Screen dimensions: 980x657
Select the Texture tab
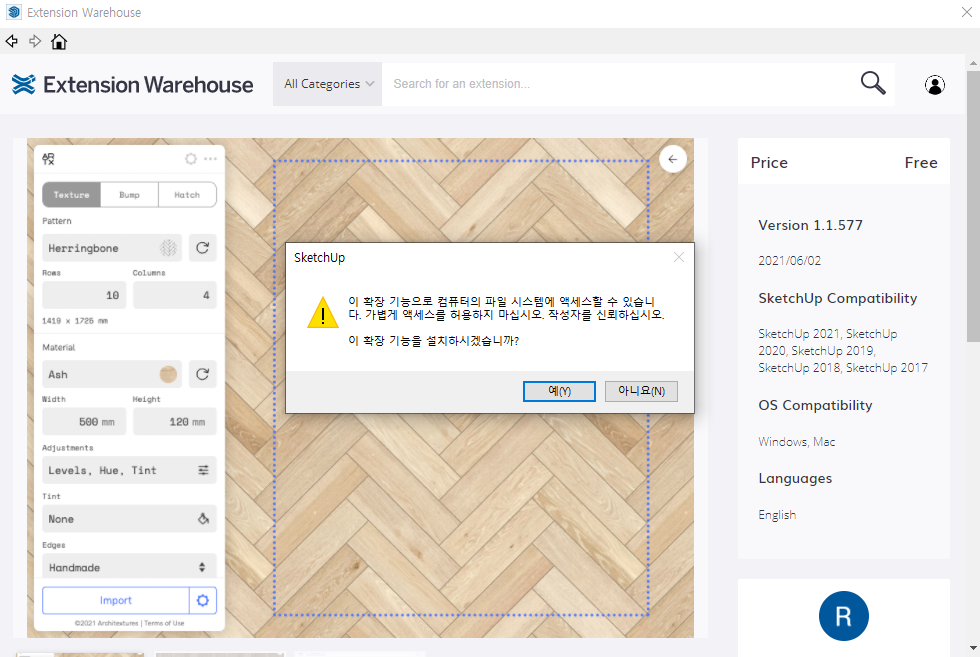coord(71,194)
